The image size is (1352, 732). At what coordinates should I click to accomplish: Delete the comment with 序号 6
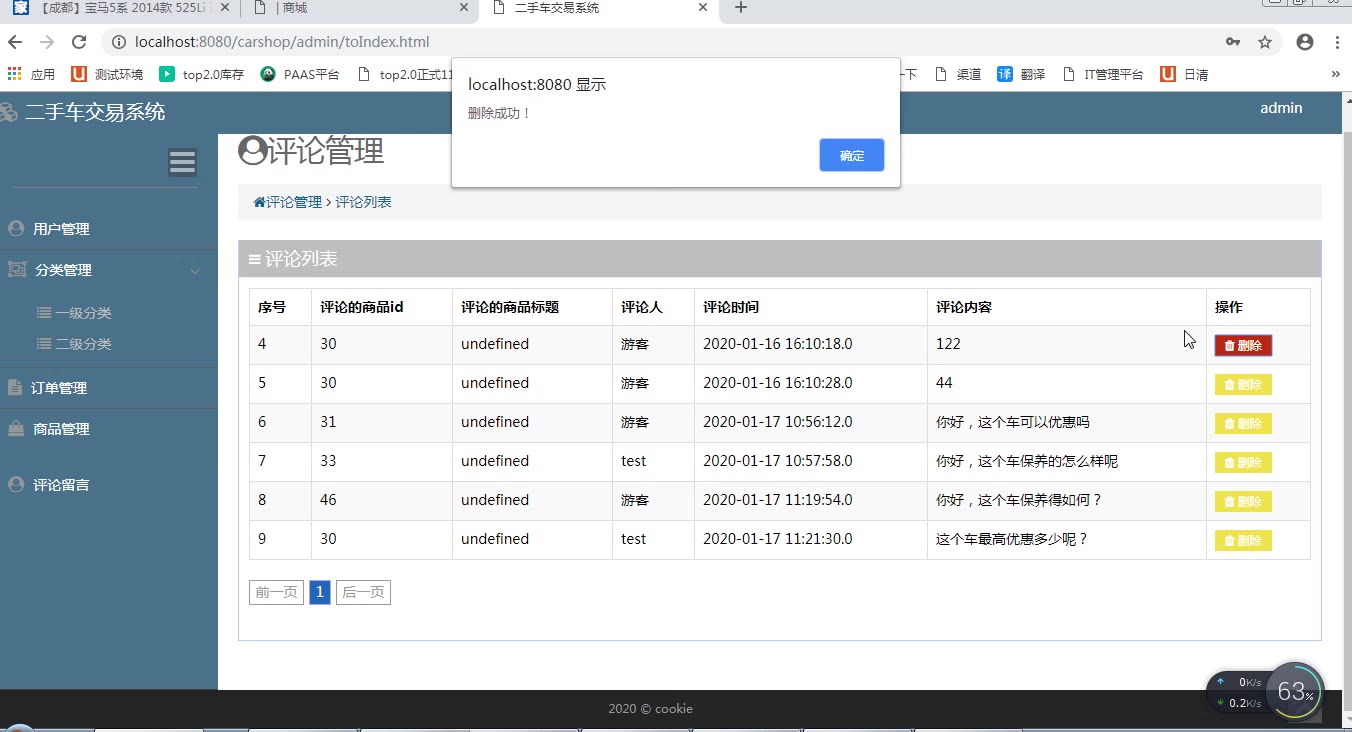pyautogui.click(x=1243, y=423)
